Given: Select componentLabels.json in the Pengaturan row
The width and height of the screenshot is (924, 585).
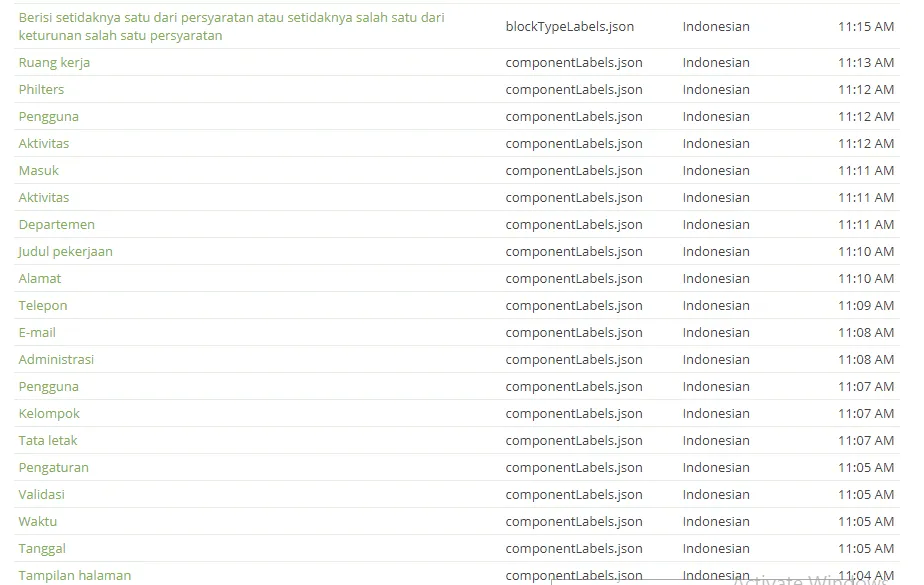Looking at the screenshot, I should 574,468.
